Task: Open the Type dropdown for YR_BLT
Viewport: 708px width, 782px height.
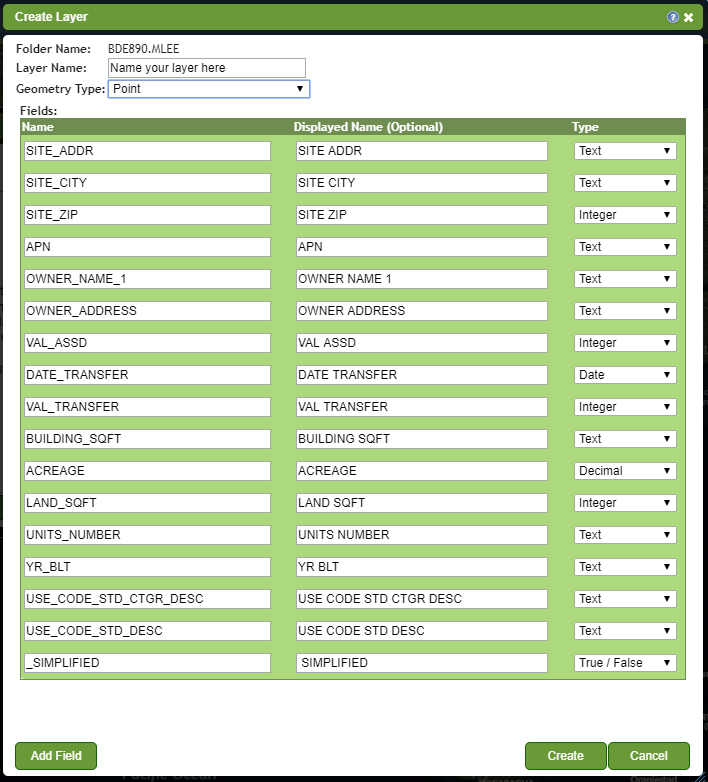Action: coord(625,567)
